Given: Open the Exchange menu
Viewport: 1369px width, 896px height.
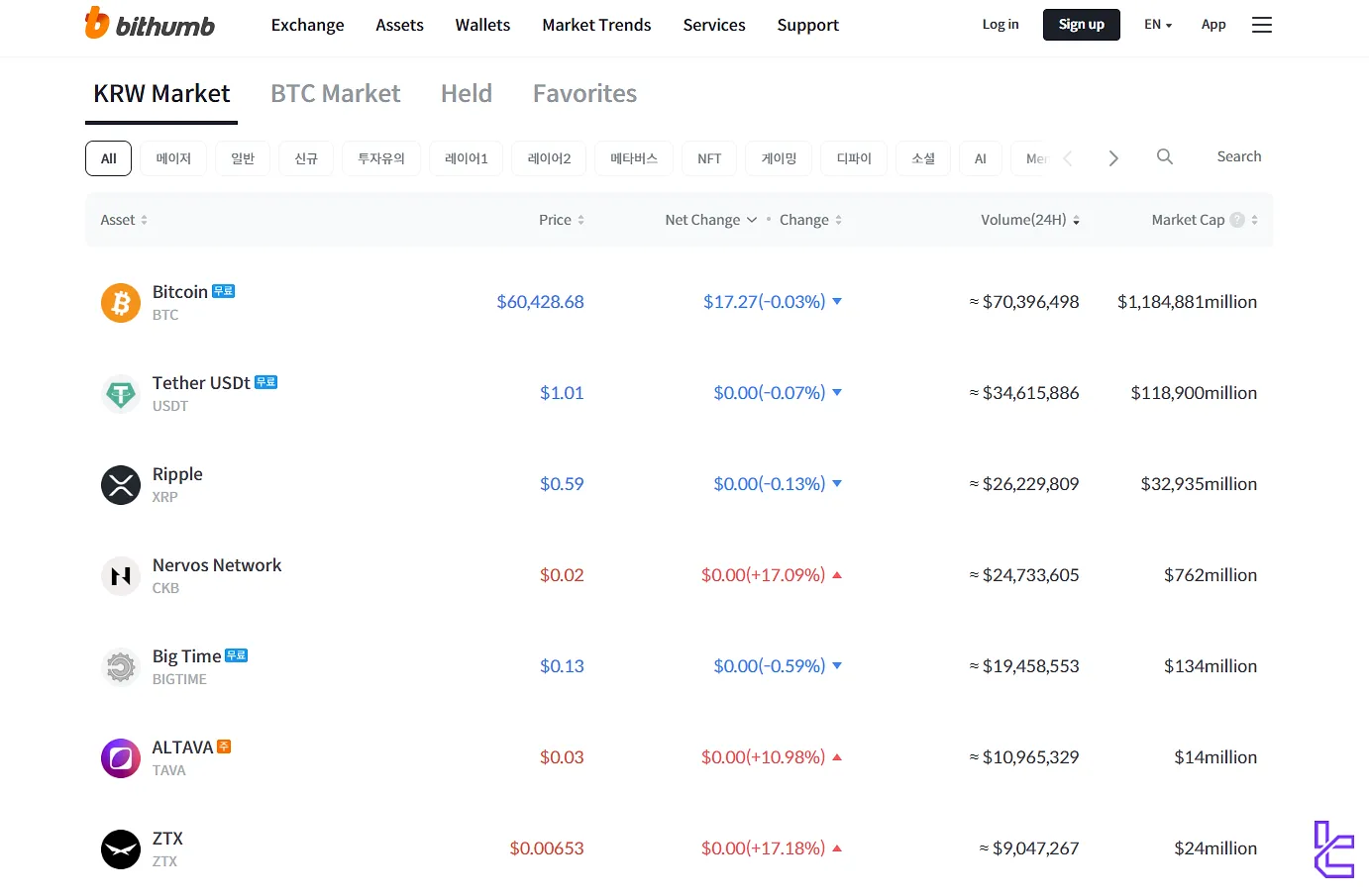Looking at the screenshot, I should click(x=308, y=25).
